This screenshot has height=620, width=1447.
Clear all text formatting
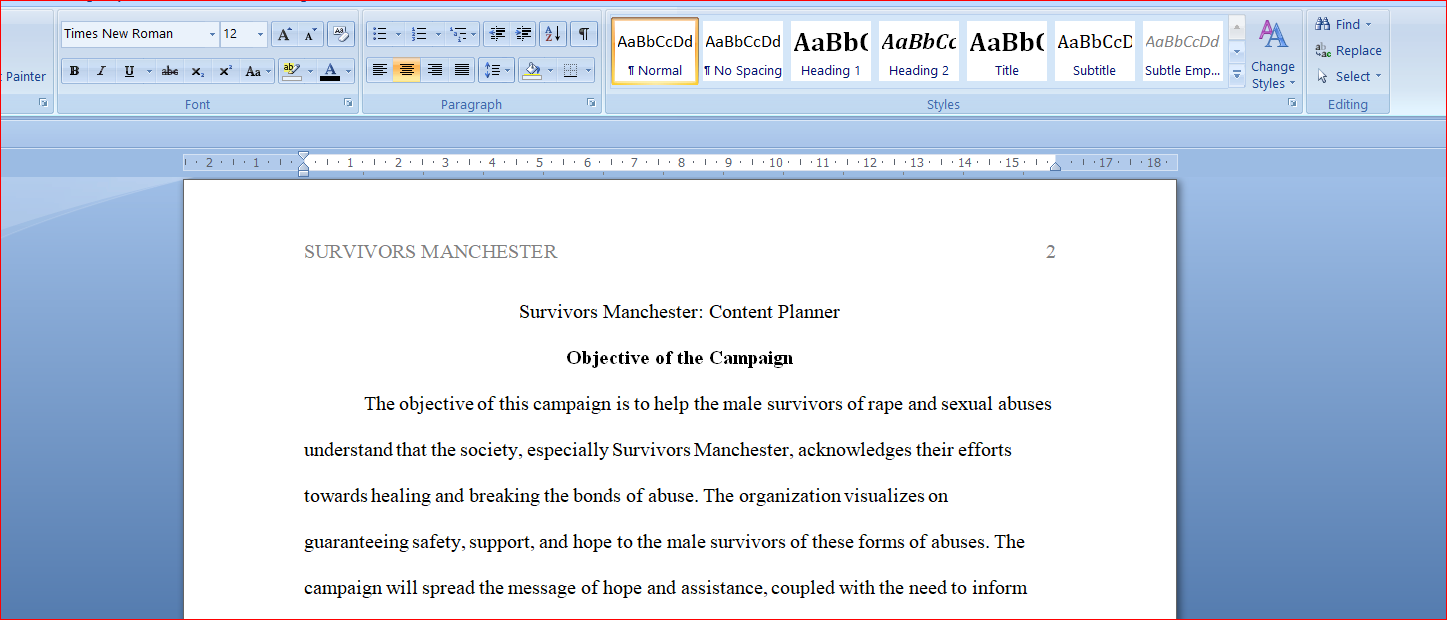pyautogui.click(x=341, y=34)
